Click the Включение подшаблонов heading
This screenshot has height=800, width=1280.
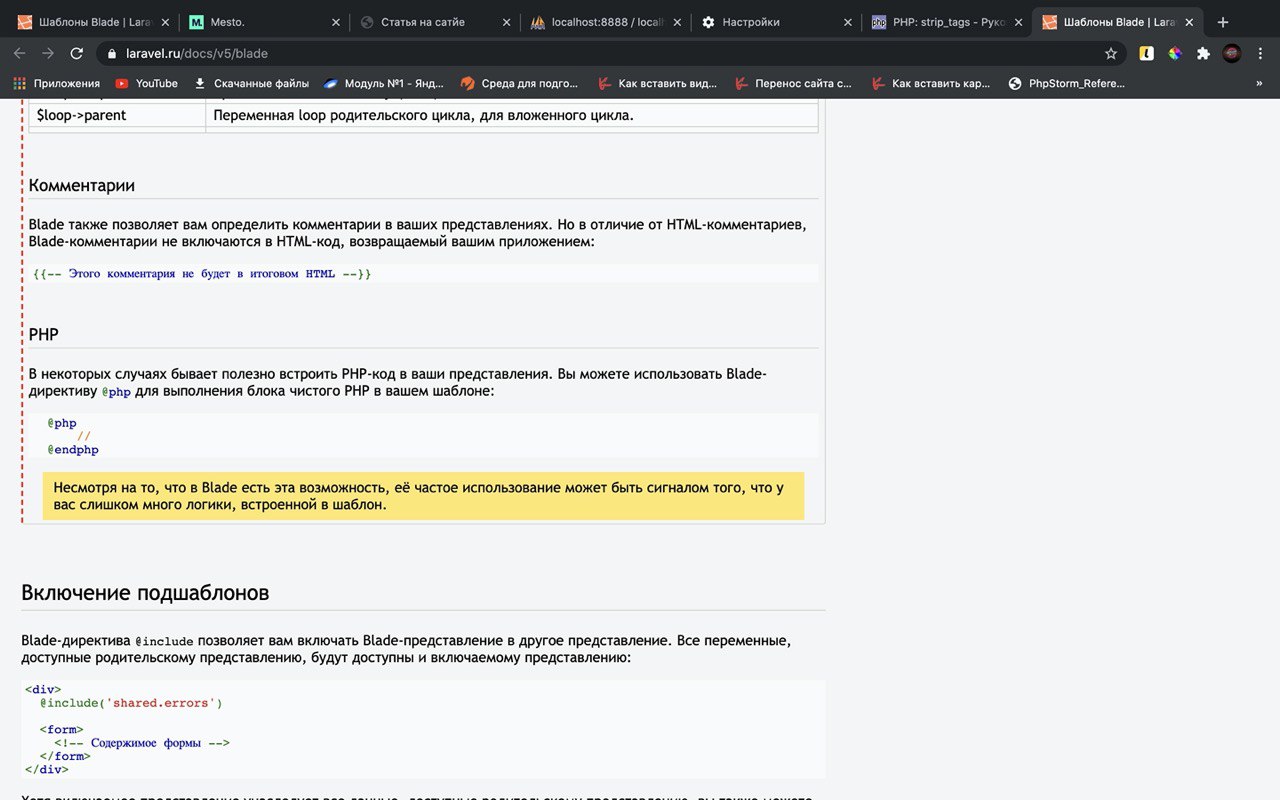pyautogui.click(x=145, y=592)
